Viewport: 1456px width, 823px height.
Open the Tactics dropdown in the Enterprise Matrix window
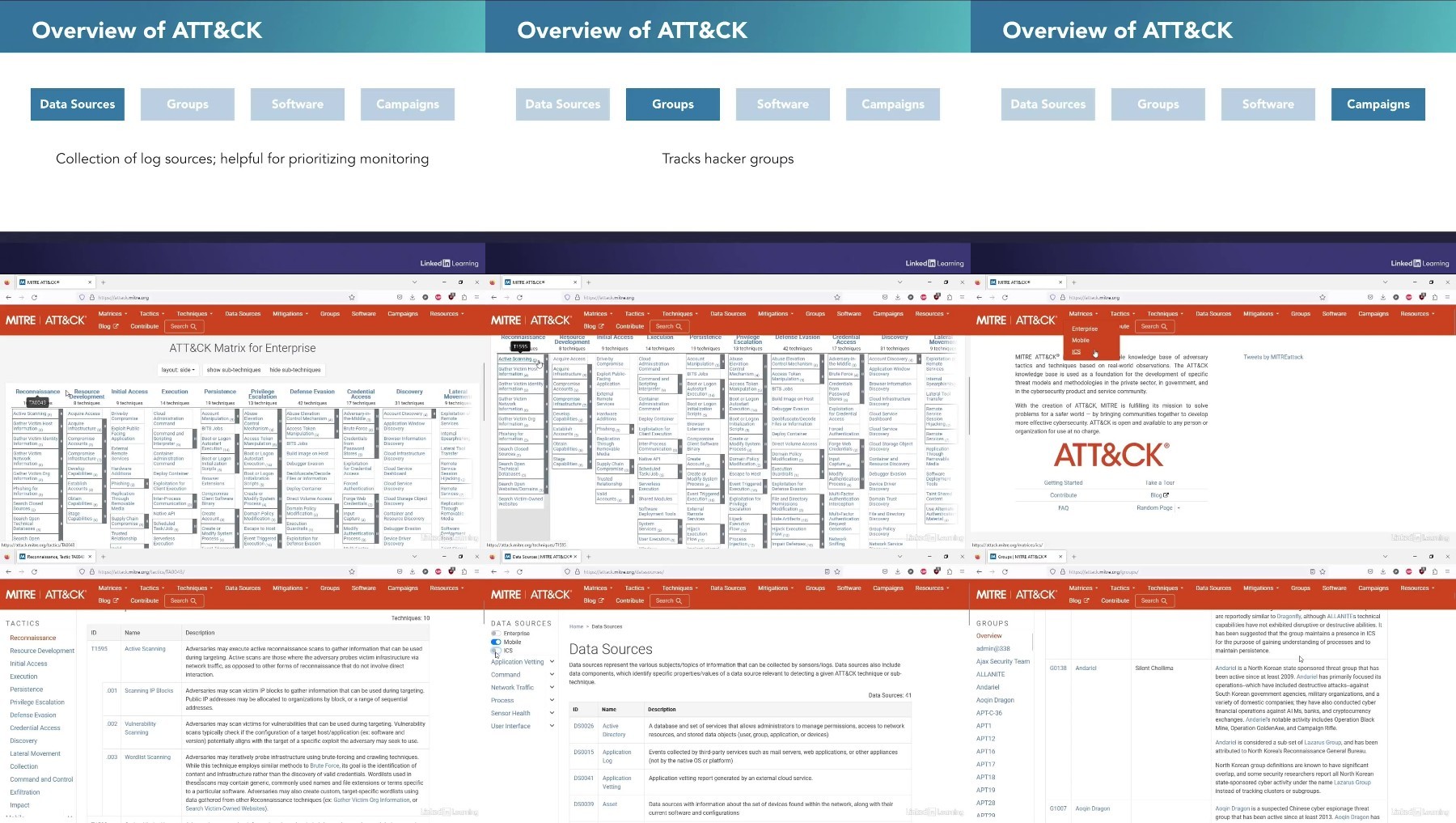(x=151, y=314)
